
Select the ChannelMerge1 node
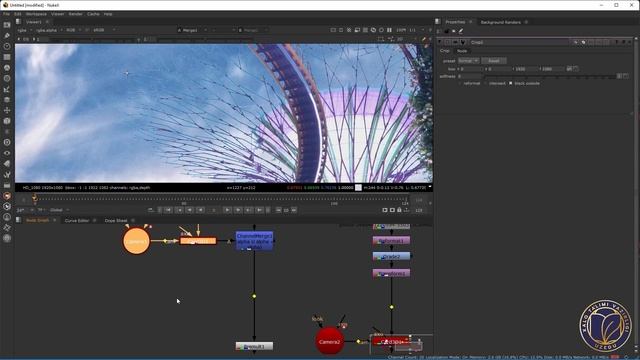click(254, 241)
